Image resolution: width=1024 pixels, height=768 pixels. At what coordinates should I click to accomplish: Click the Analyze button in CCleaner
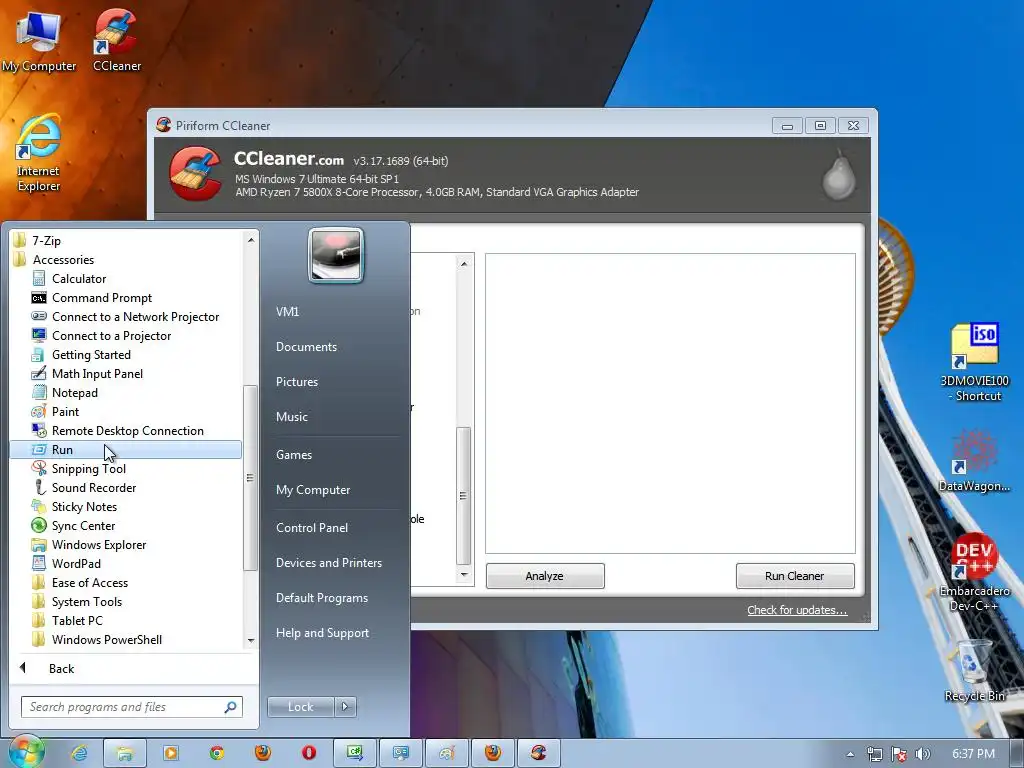click(545, 576)
